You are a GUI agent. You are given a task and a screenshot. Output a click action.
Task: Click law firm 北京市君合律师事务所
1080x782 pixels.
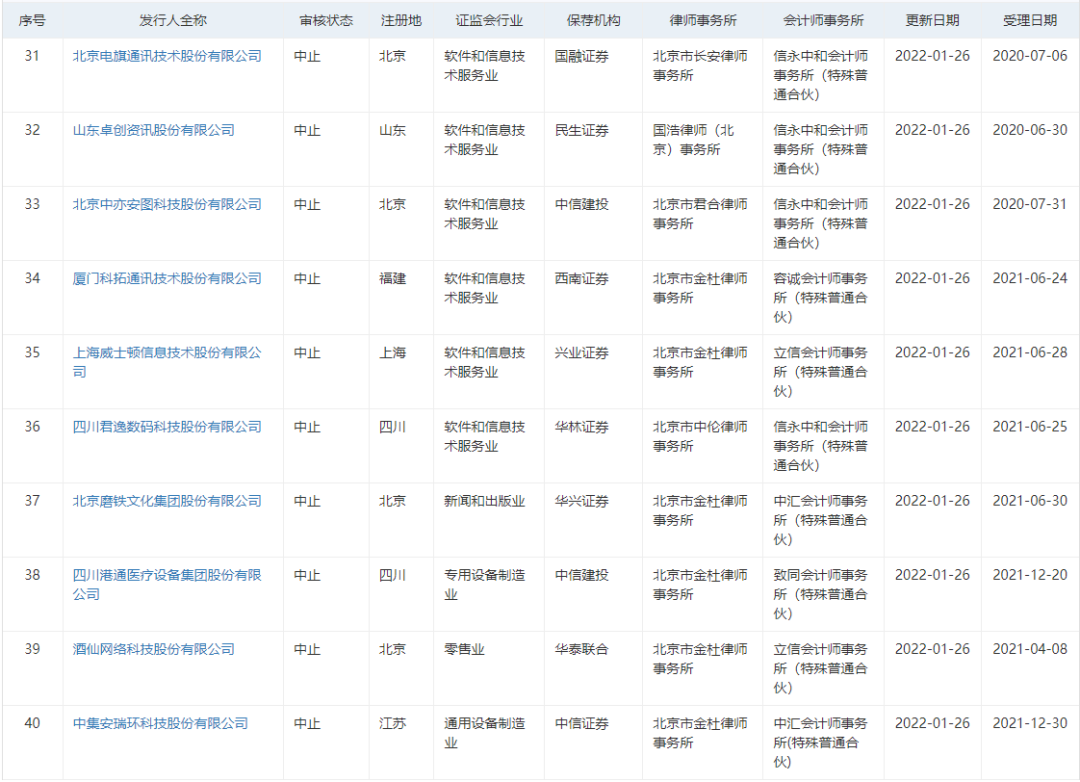(700, 214)
